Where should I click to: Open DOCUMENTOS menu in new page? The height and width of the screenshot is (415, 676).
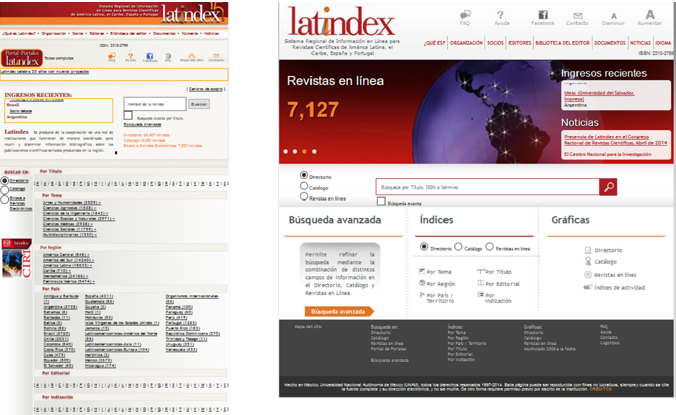click(x=610, y=43)
